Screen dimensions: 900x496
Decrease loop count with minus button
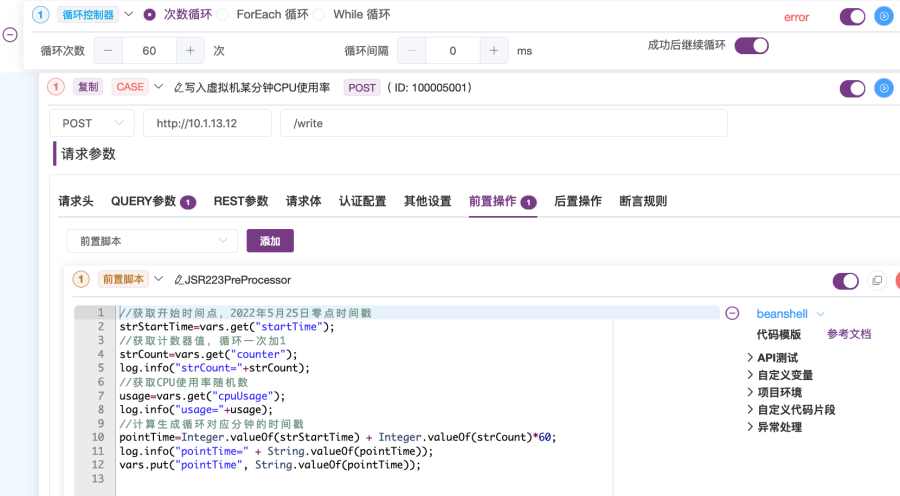coord(108,51)
